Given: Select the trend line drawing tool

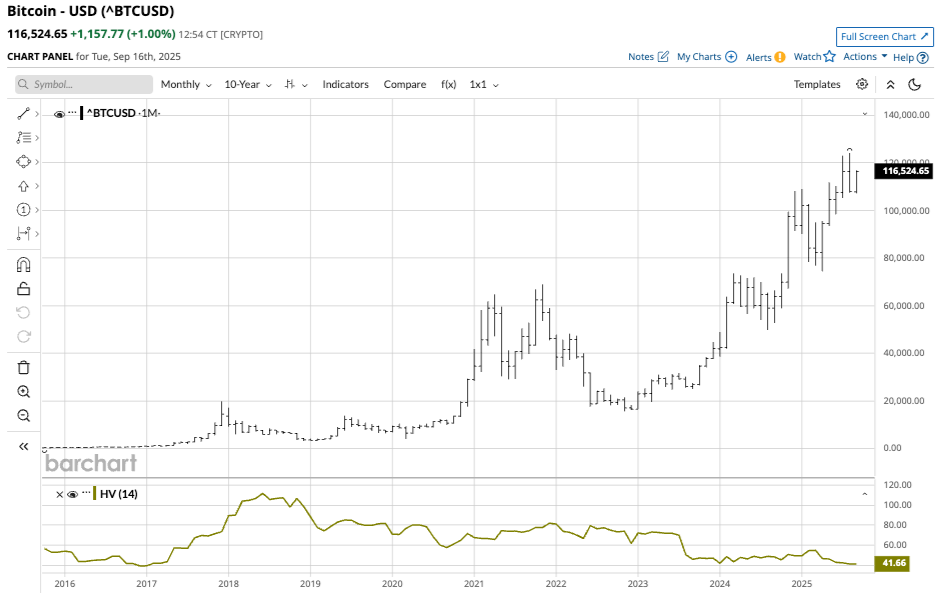Looking at the screenshot, I should coord(23,113).
